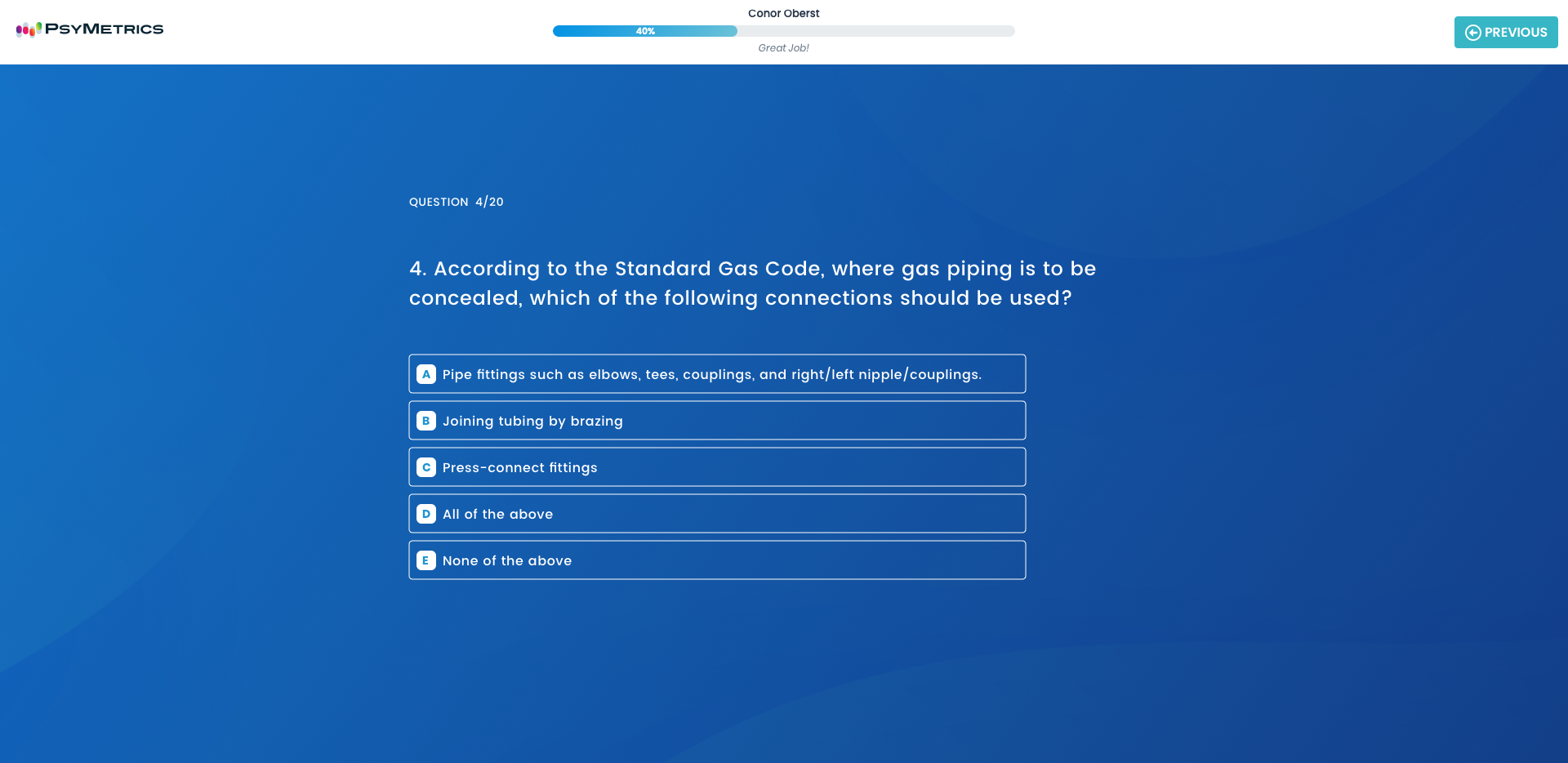Click the letter B answer badge
Screen dimensions: 1568x763
tap(425, 421)
